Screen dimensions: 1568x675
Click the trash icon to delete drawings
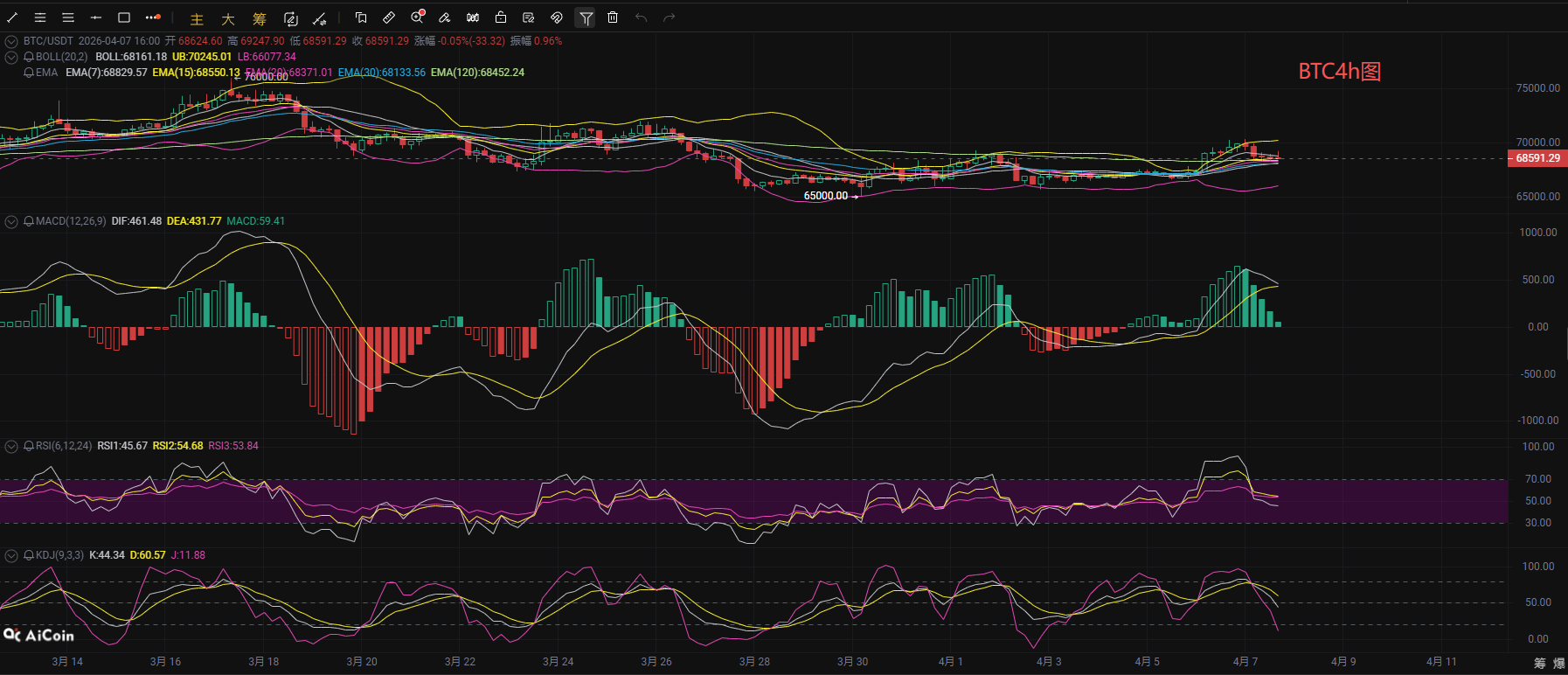tap(613, 17)
